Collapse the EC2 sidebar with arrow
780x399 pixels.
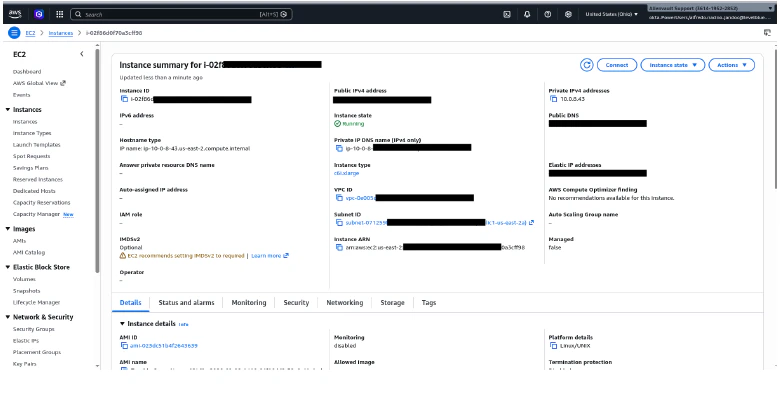point(82,54)
